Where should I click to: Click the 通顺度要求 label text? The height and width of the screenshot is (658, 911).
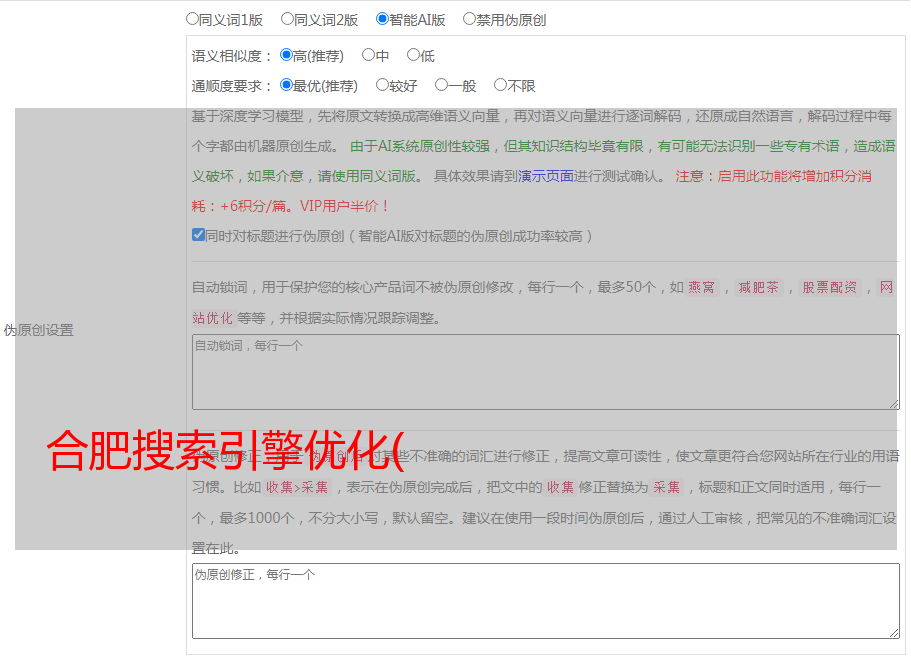point(227,86)
